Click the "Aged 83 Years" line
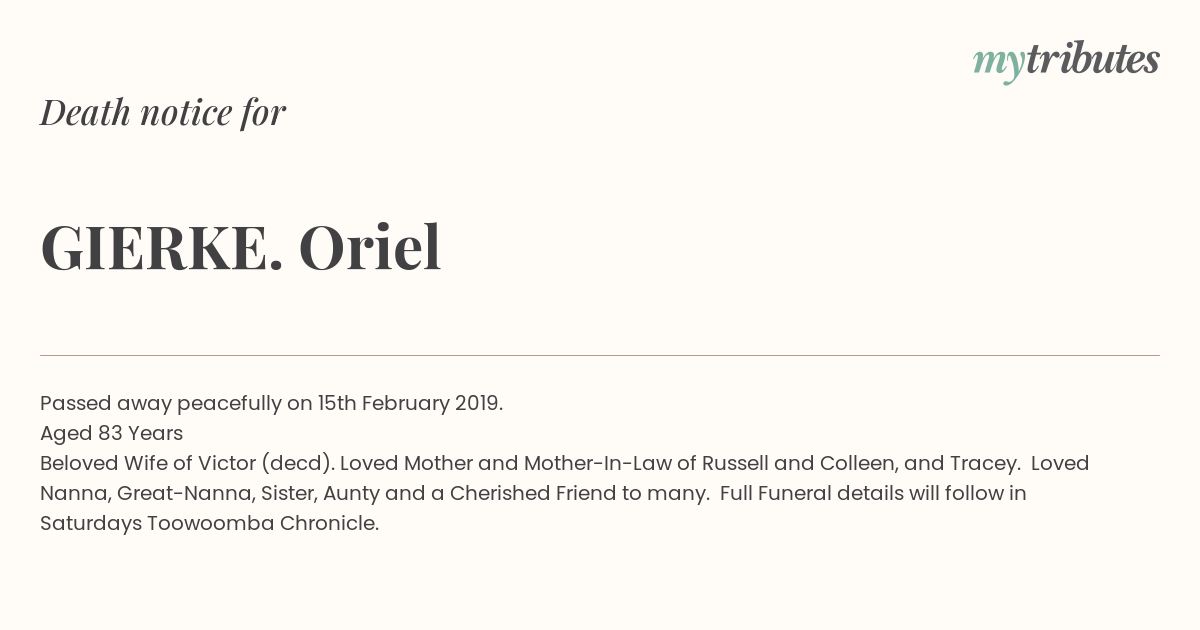The image size is (1200, 630). pos(111,434)
